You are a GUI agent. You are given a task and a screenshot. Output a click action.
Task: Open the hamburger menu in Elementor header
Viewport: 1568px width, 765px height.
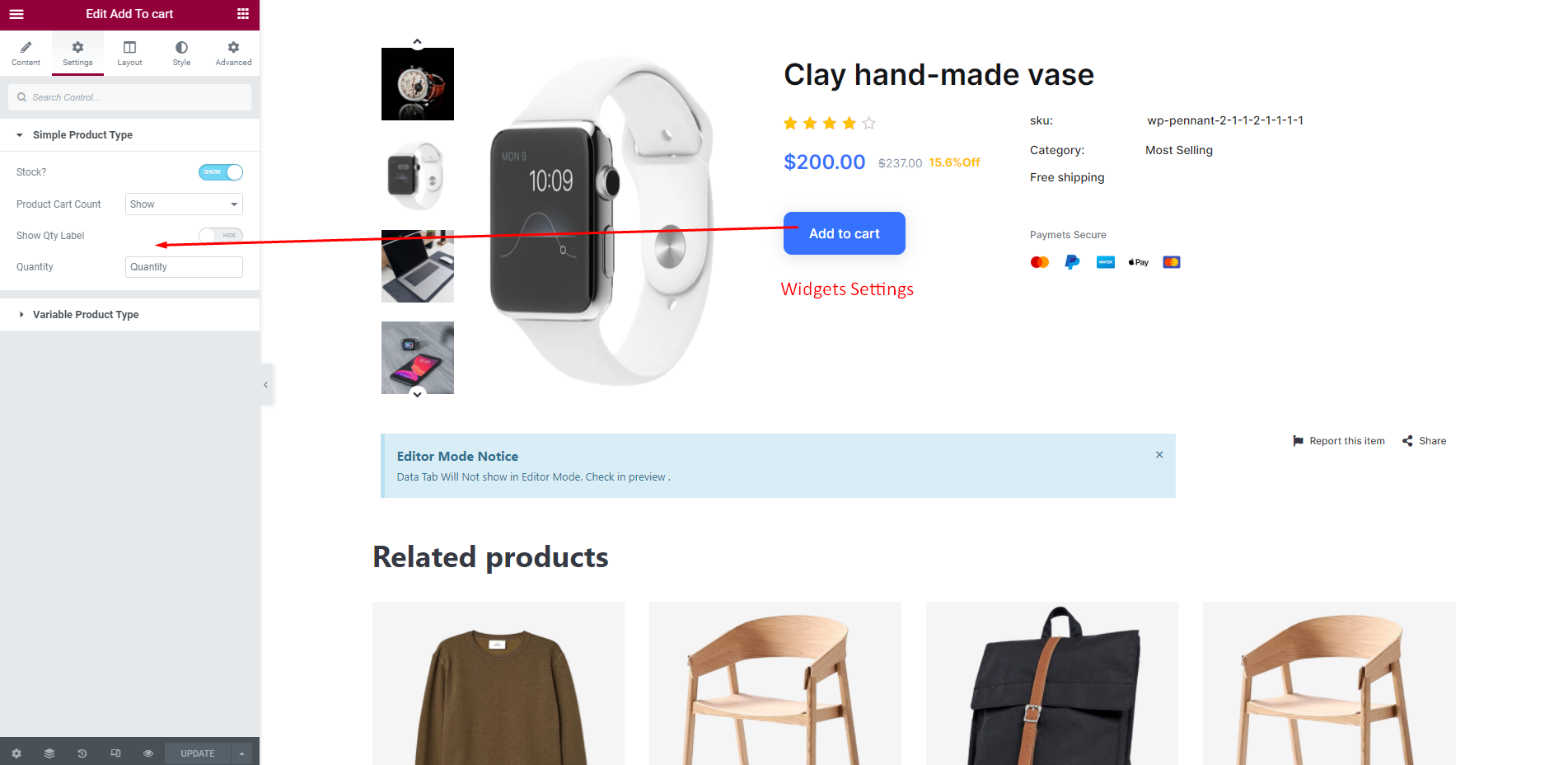pos(16,14)
